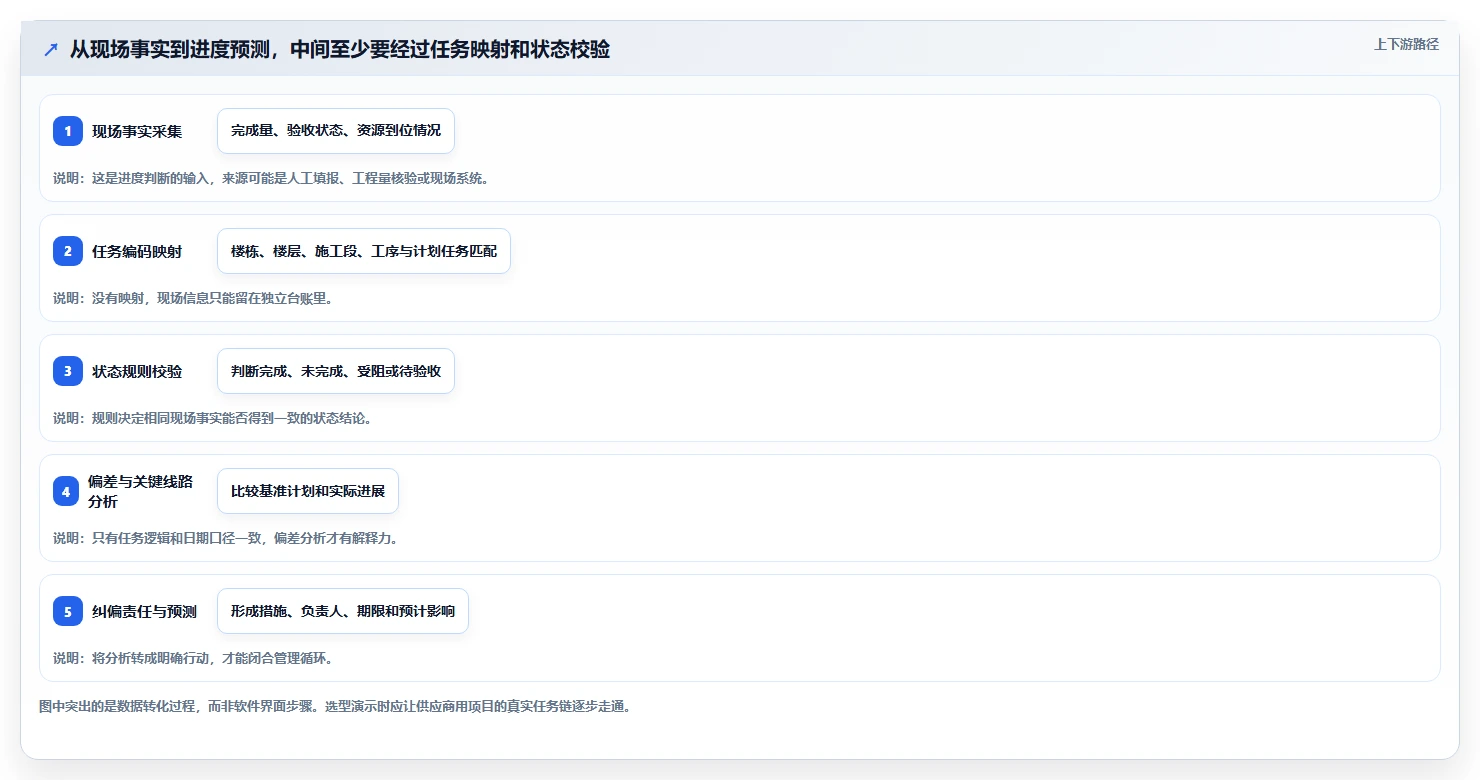Click the 上下游路径 label
1480x780 pixels.
point(1406,44)
